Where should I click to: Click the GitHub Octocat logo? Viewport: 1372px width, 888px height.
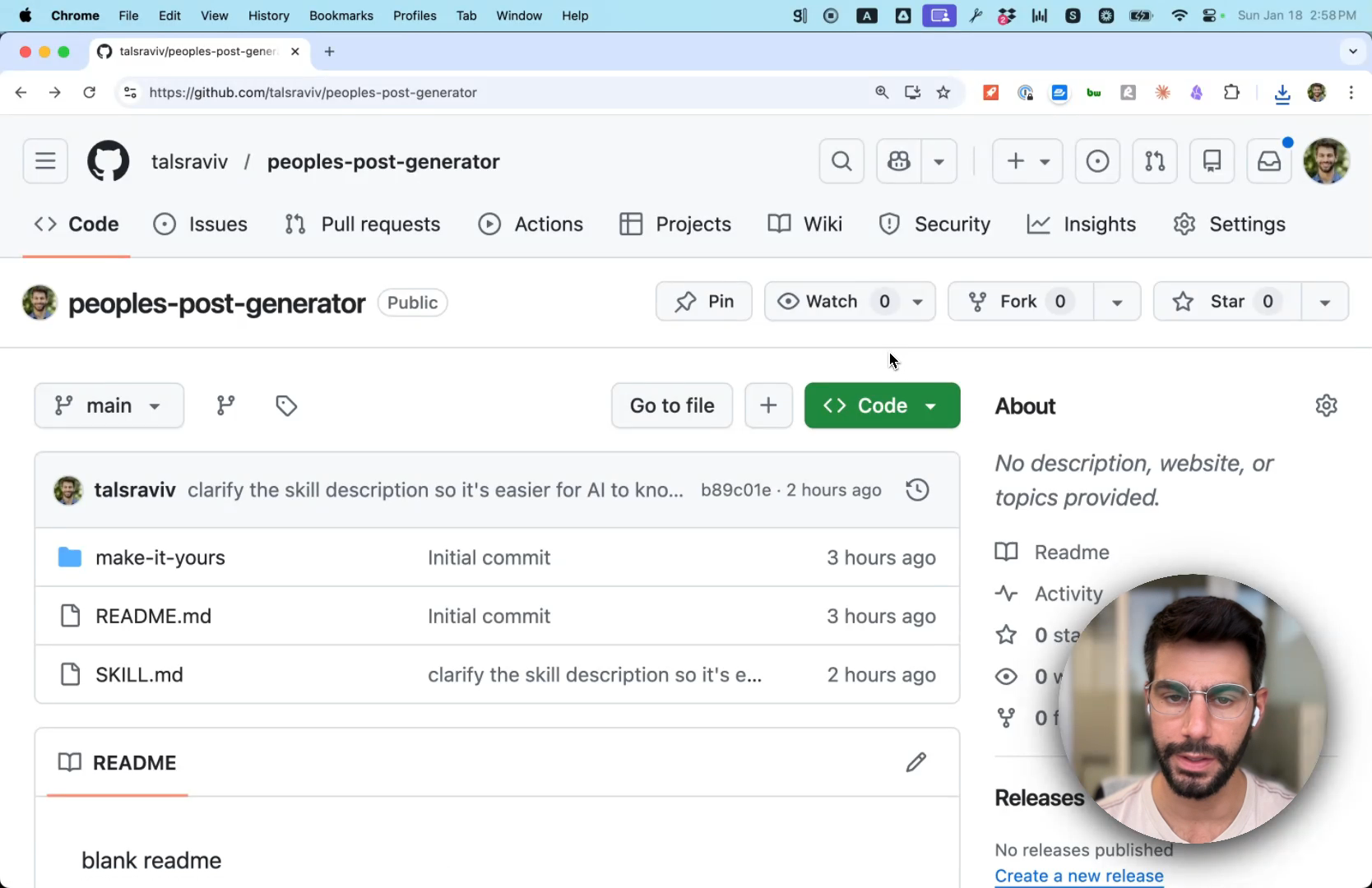point(109,161)
